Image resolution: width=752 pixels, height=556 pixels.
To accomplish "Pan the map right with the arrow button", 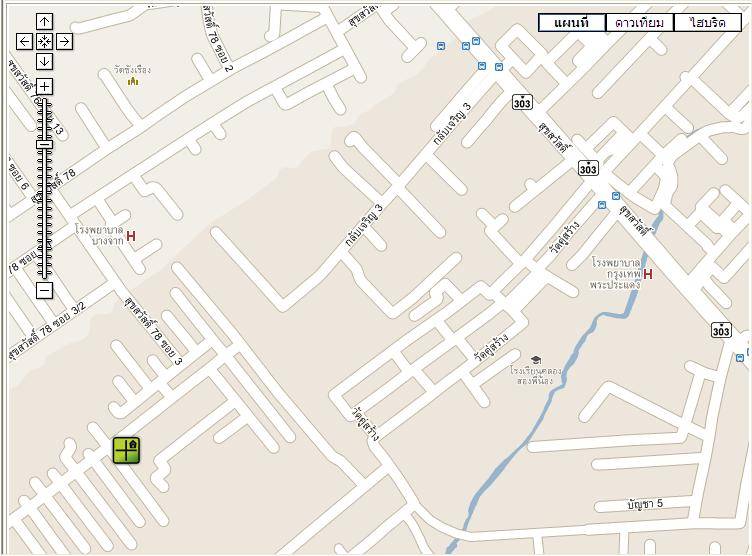I will coord(64,42).
